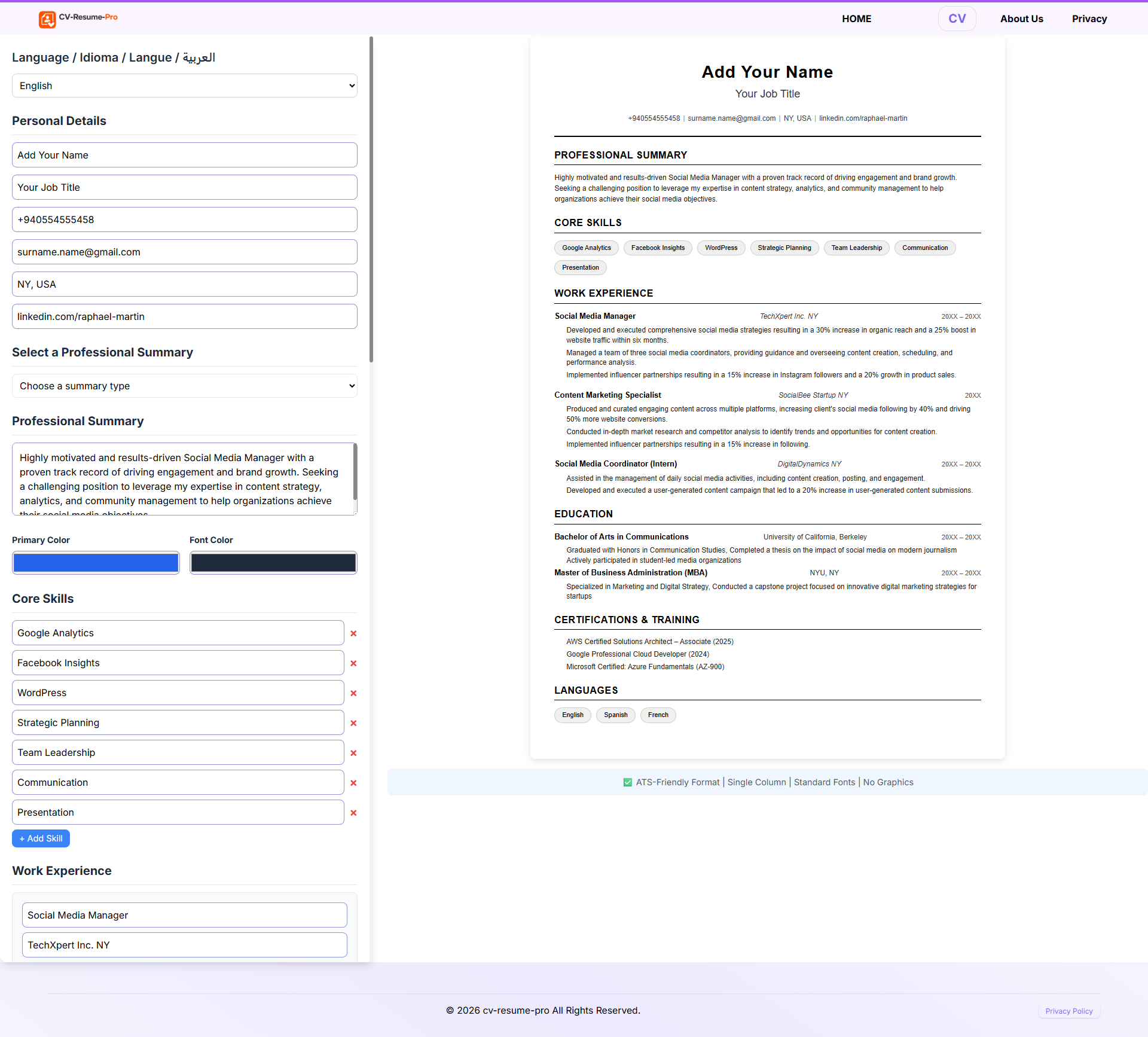Remove the Facebook Insights skill
The height and width of the screenshot is (1037, 1148).
tap(353, 663)
